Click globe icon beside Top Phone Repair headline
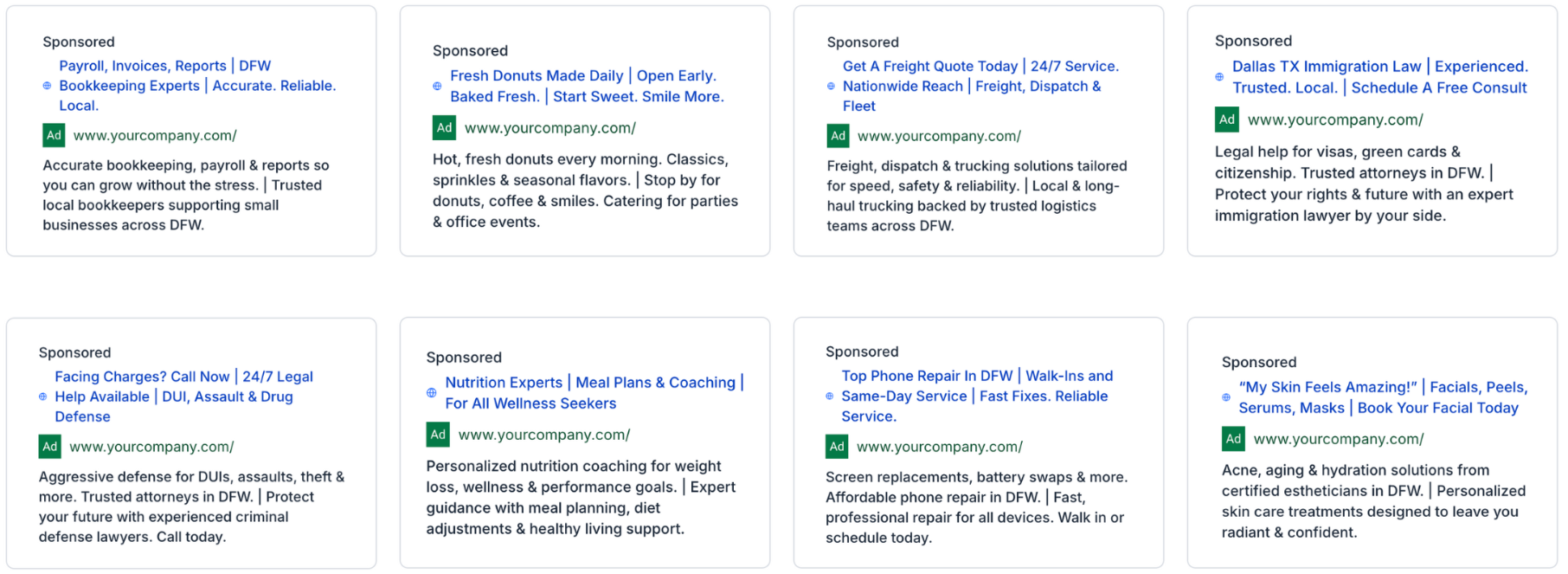Screen dimensions: 1568x574 829,397
